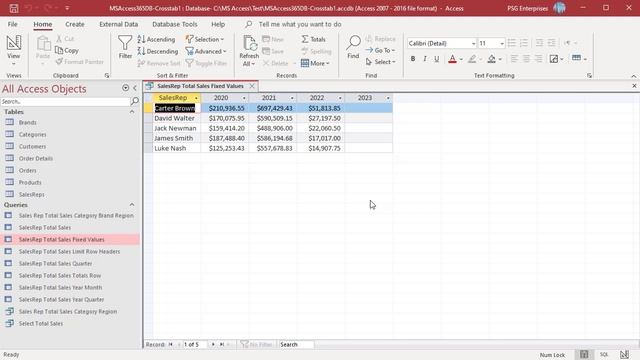Viewport: 640px width, 360px height.
Task: Click the background fill color bucket
Action: (x=491, y=59)
